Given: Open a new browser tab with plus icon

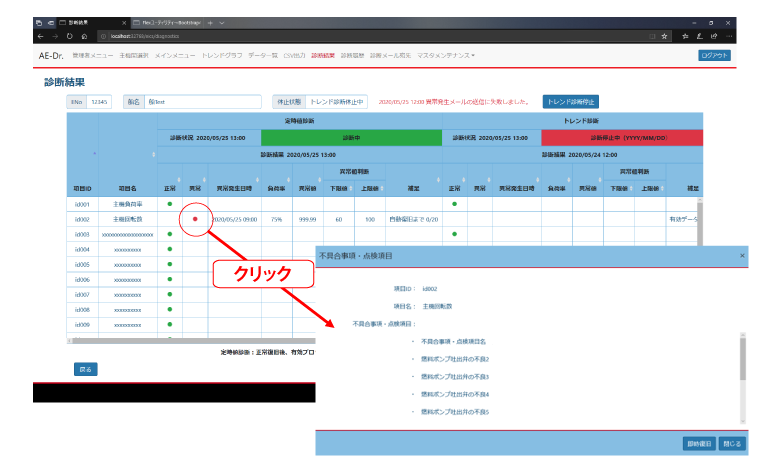Looking at the screenshot, I should 209,21.
